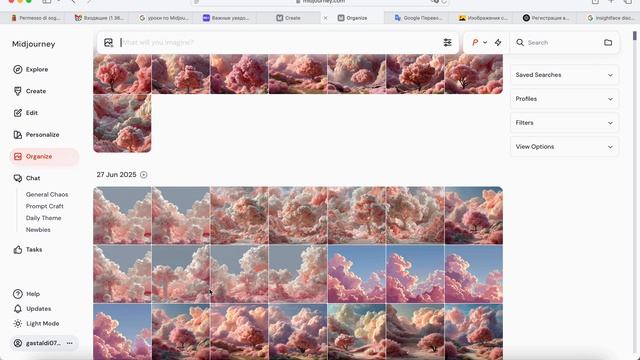Open the first thumbnail under 27 Jun 2025

pyautogui.click(x=122, y=216)
